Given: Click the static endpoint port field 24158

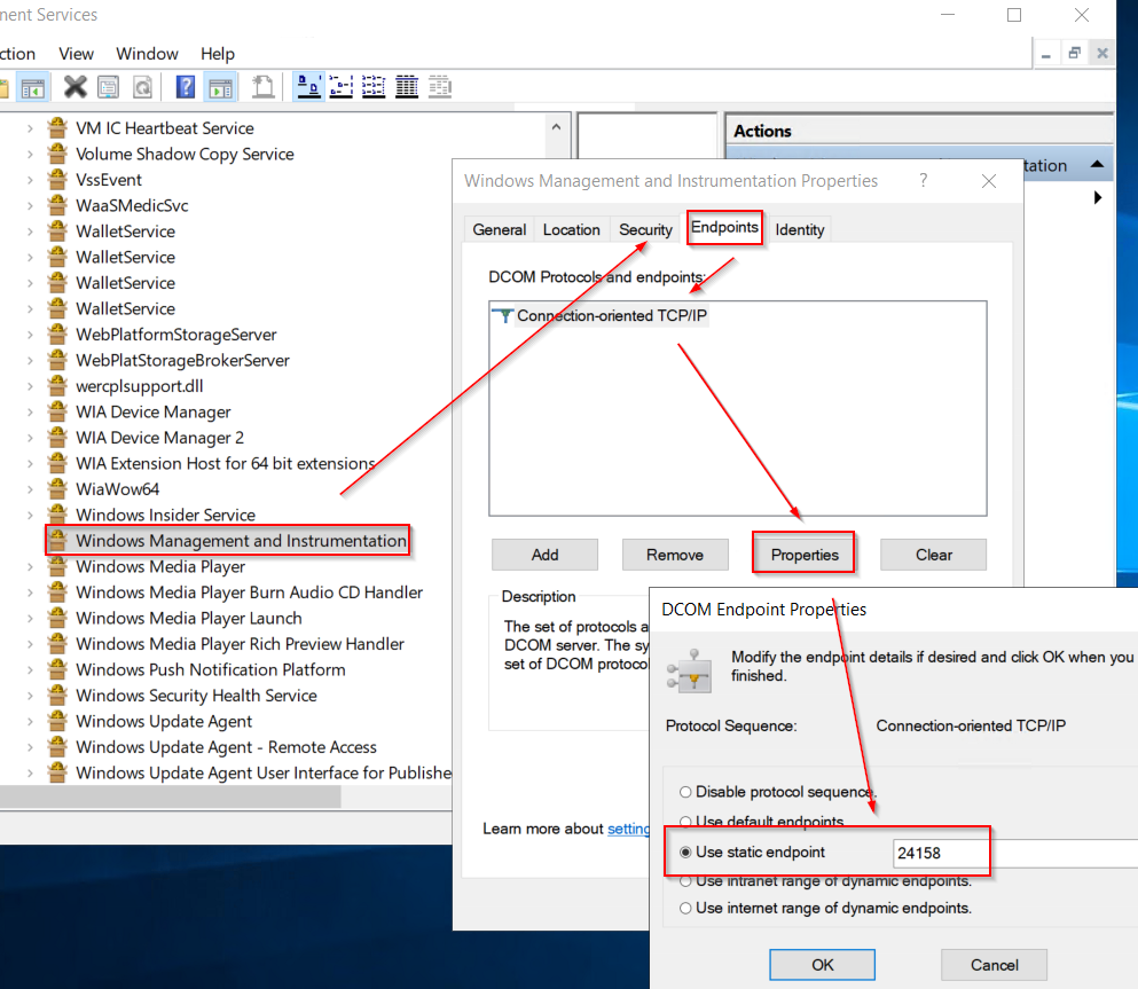Looking at the screenshot, I should pos(1016,853).
